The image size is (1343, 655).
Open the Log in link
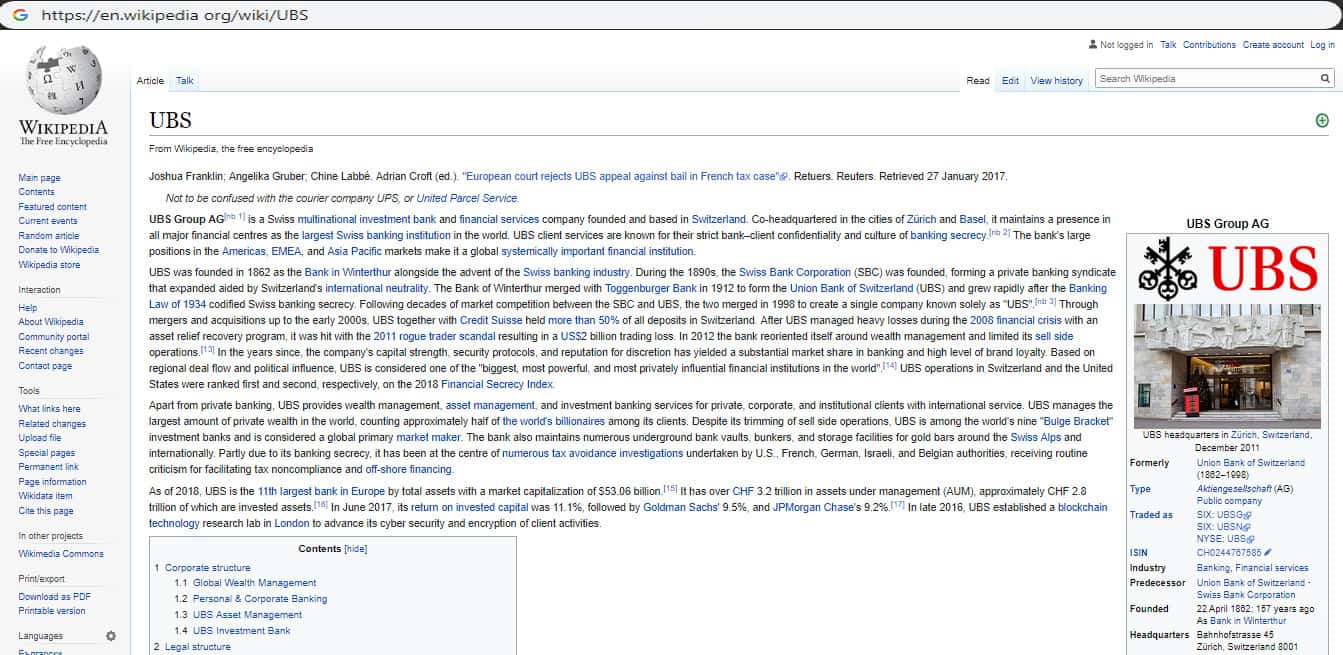pos(1322,45)
